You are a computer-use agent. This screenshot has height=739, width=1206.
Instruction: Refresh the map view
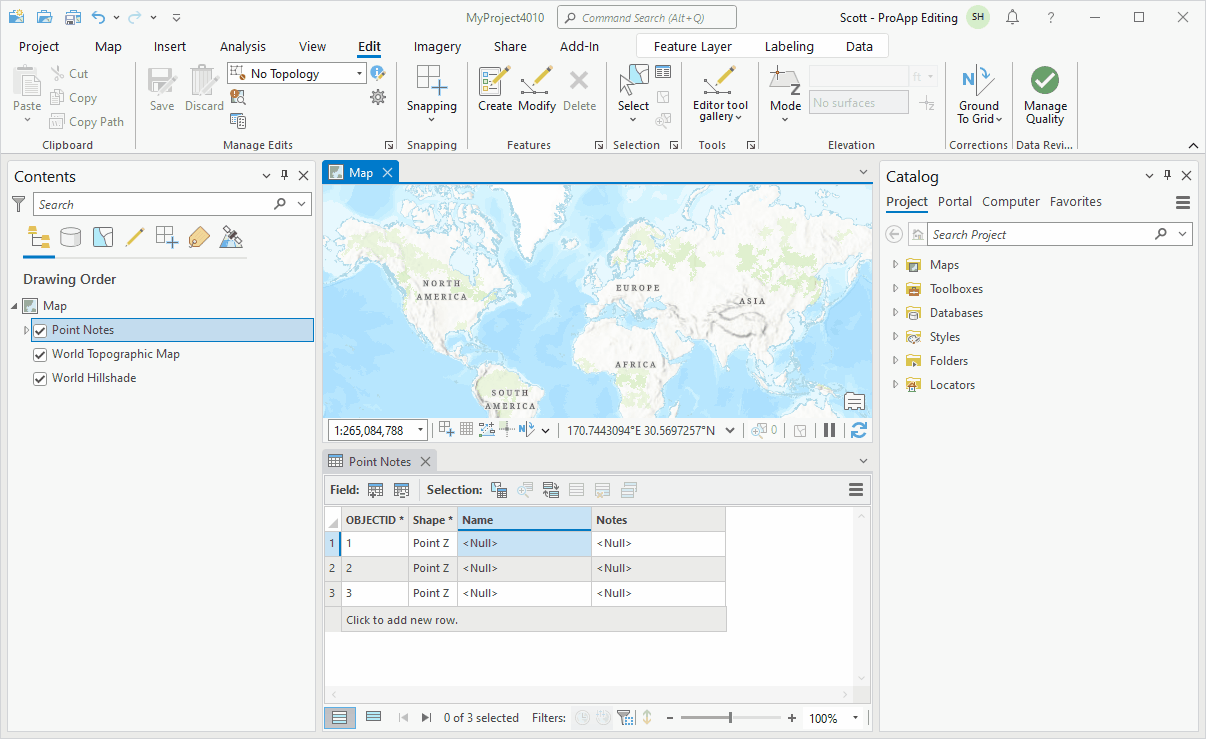[858, 430]
